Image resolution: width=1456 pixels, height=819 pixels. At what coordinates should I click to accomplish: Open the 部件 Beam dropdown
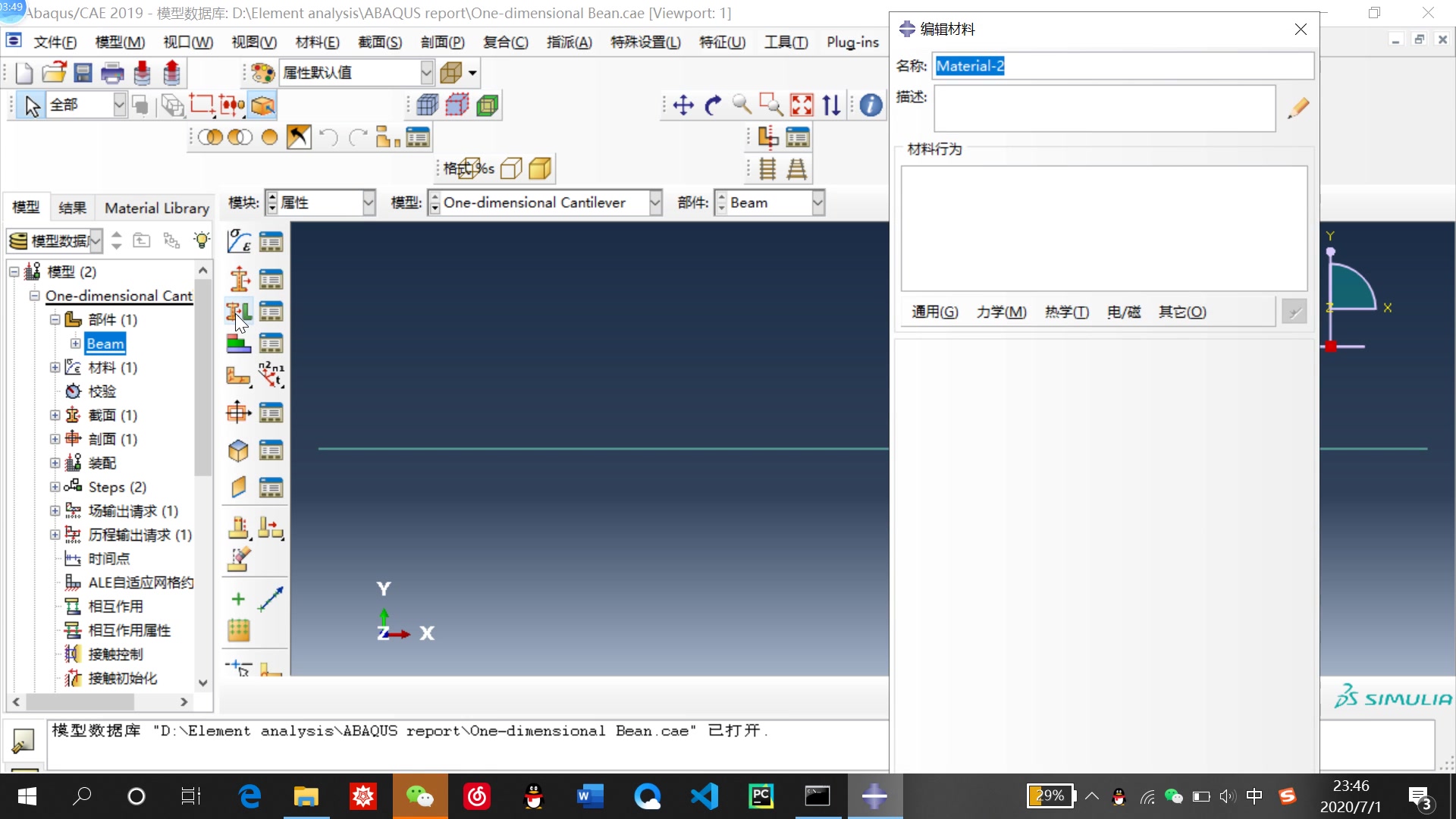click(817, 202)
